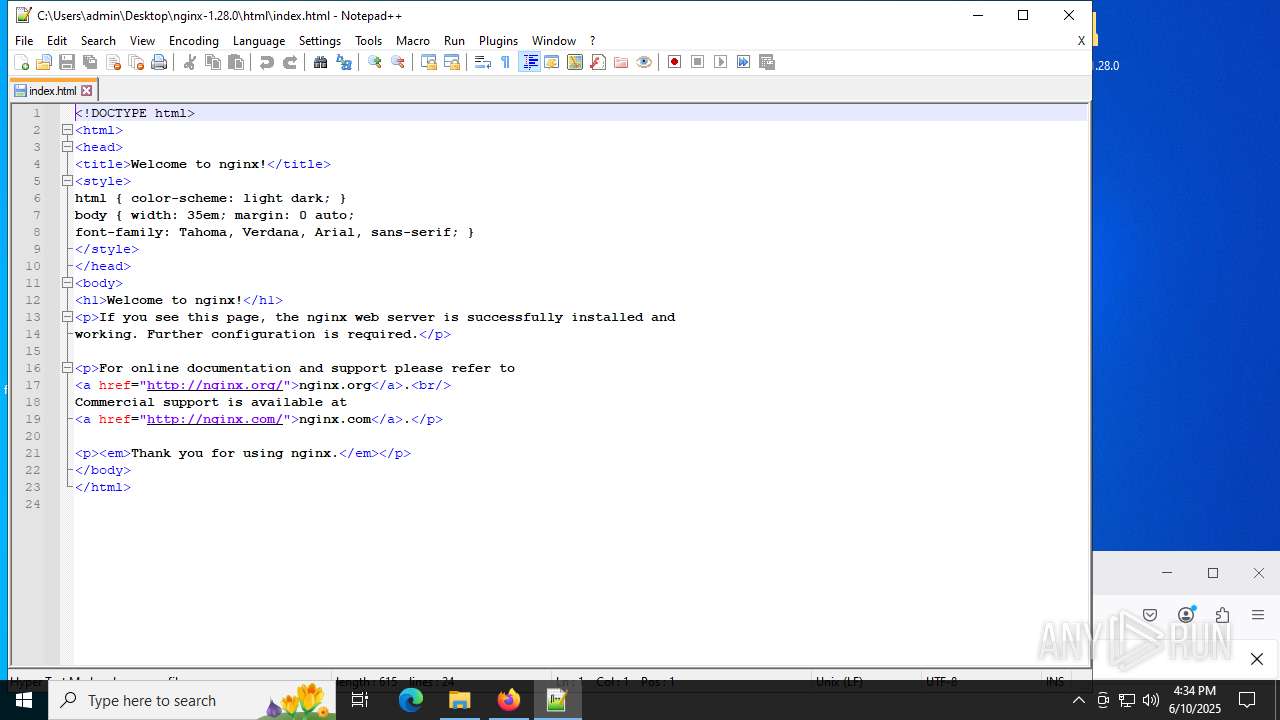Toggle Show All Characters pilcrow icon
Image resolution: width=1280 pixels, height=720 pixels.
click(x=505, y=62)
